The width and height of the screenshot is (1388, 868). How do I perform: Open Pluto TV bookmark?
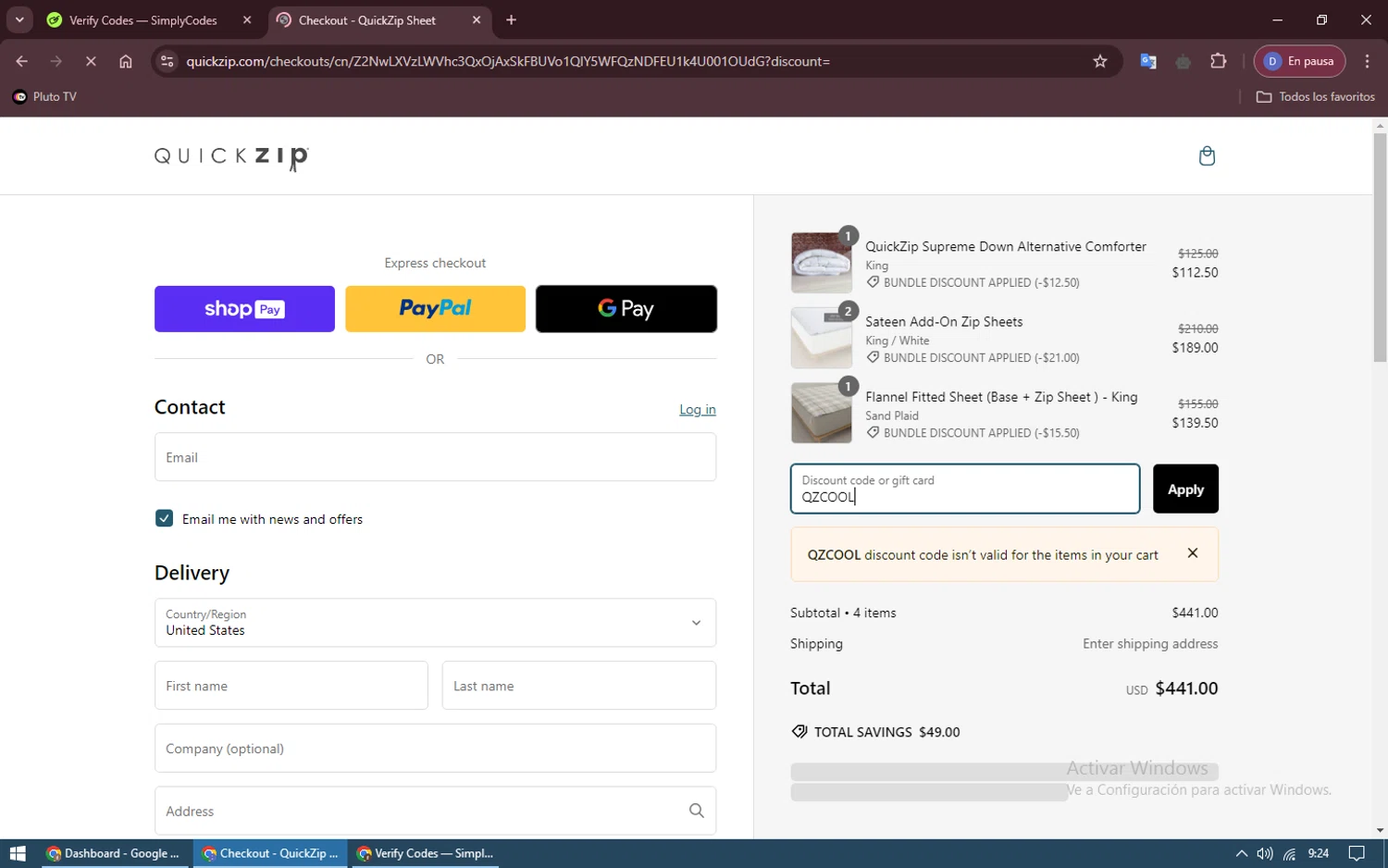pos(44,96)
